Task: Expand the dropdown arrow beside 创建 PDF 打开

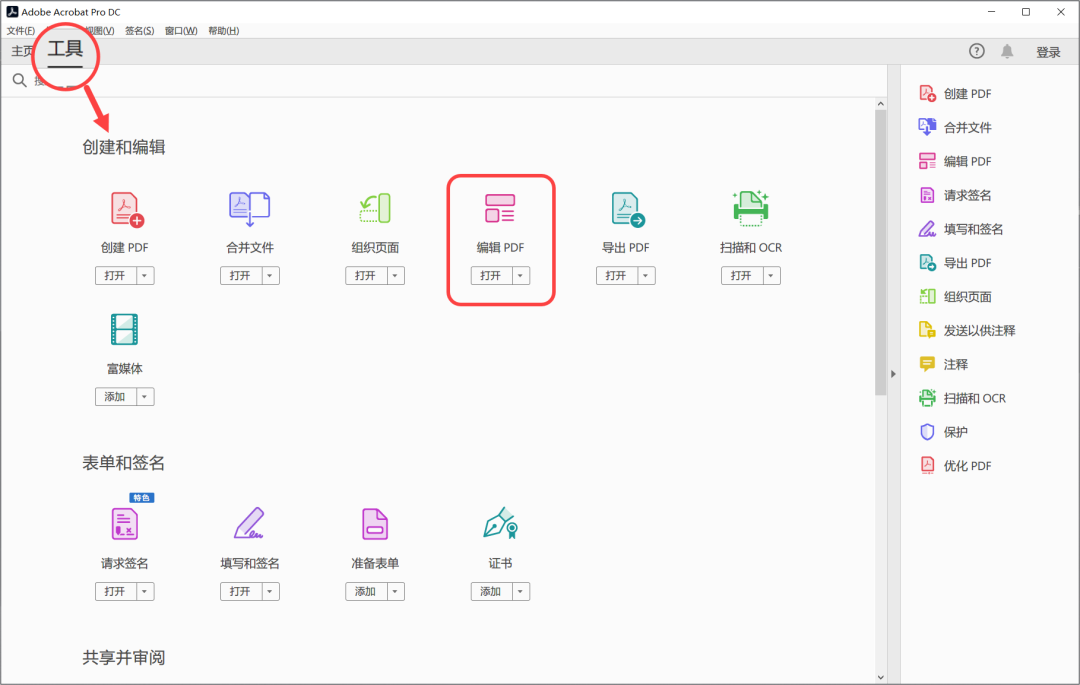Action: point(145,275)
